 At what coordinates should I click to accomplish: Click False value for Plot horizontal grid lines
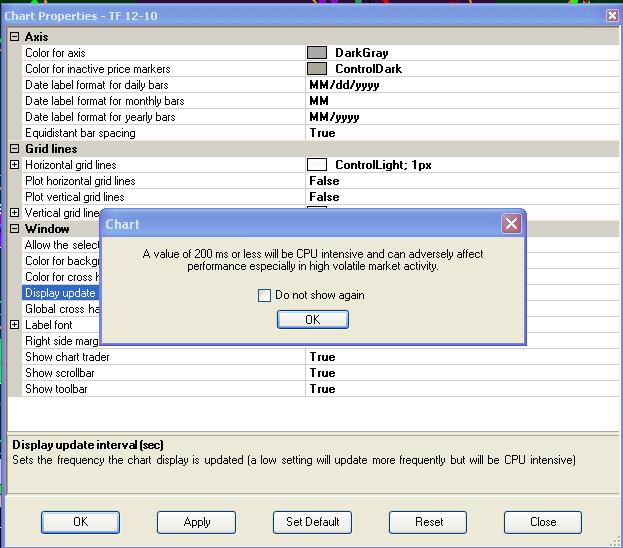pos(462,181)
